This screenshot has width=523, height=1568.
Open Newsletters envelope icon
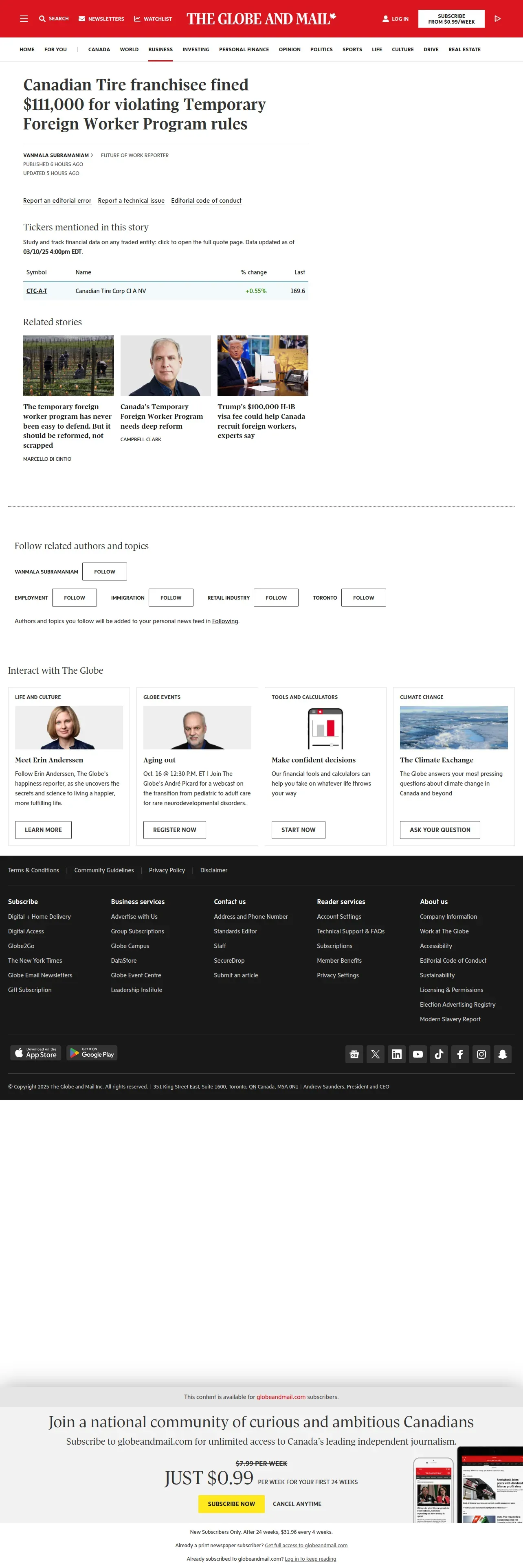81,19
